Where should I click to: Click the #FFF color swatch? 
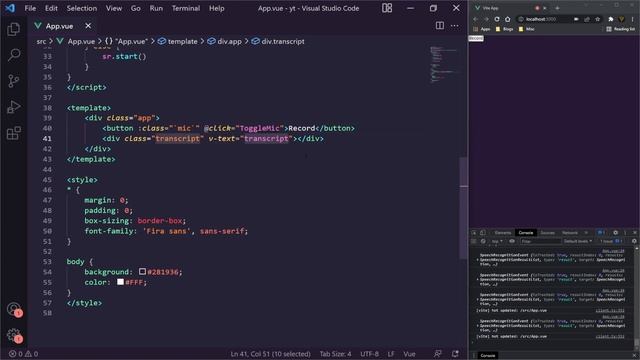click(120, 282)
